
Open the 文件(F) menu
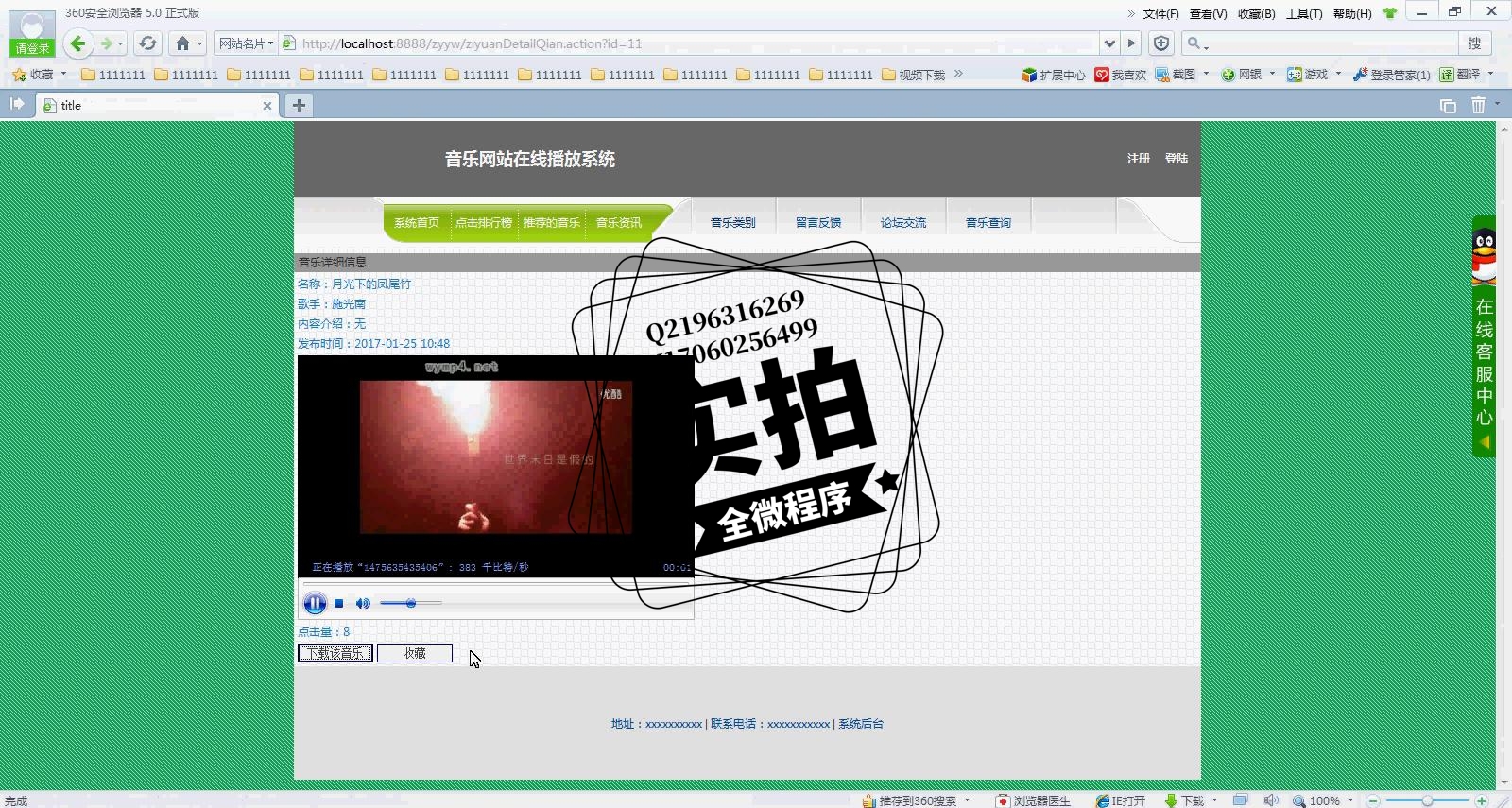coord(1160,13)
